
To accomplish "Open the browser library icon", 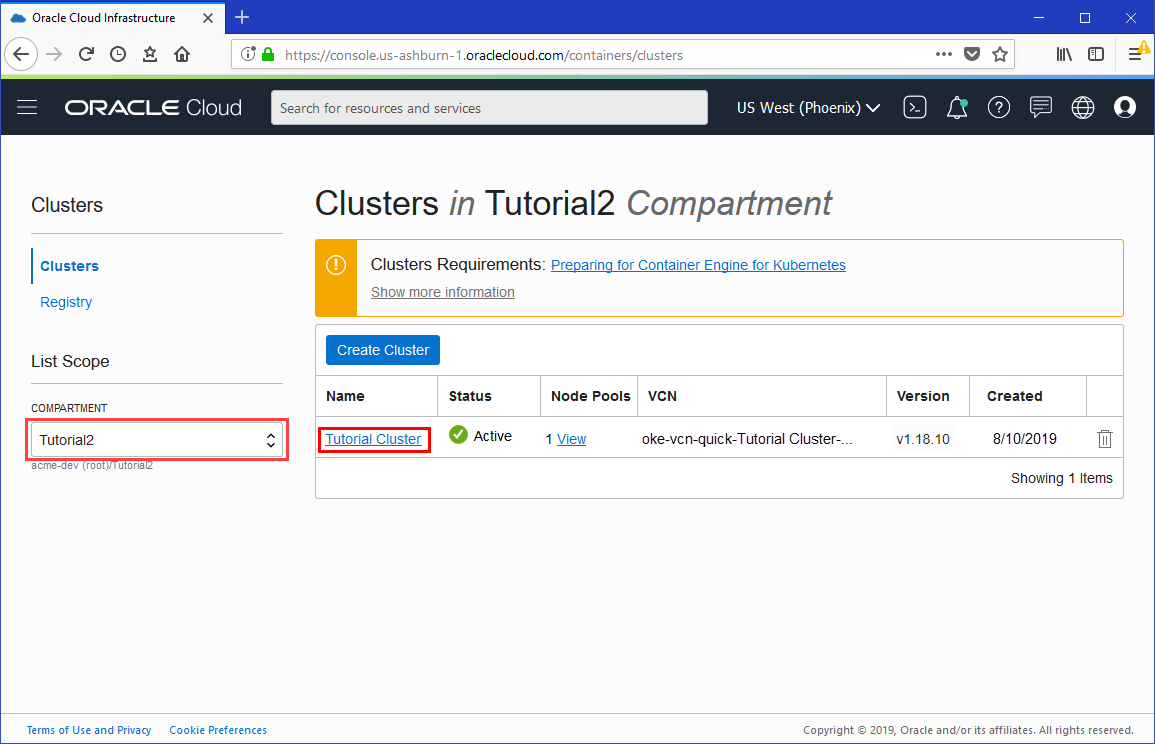I will click(x=1064, y=55).
